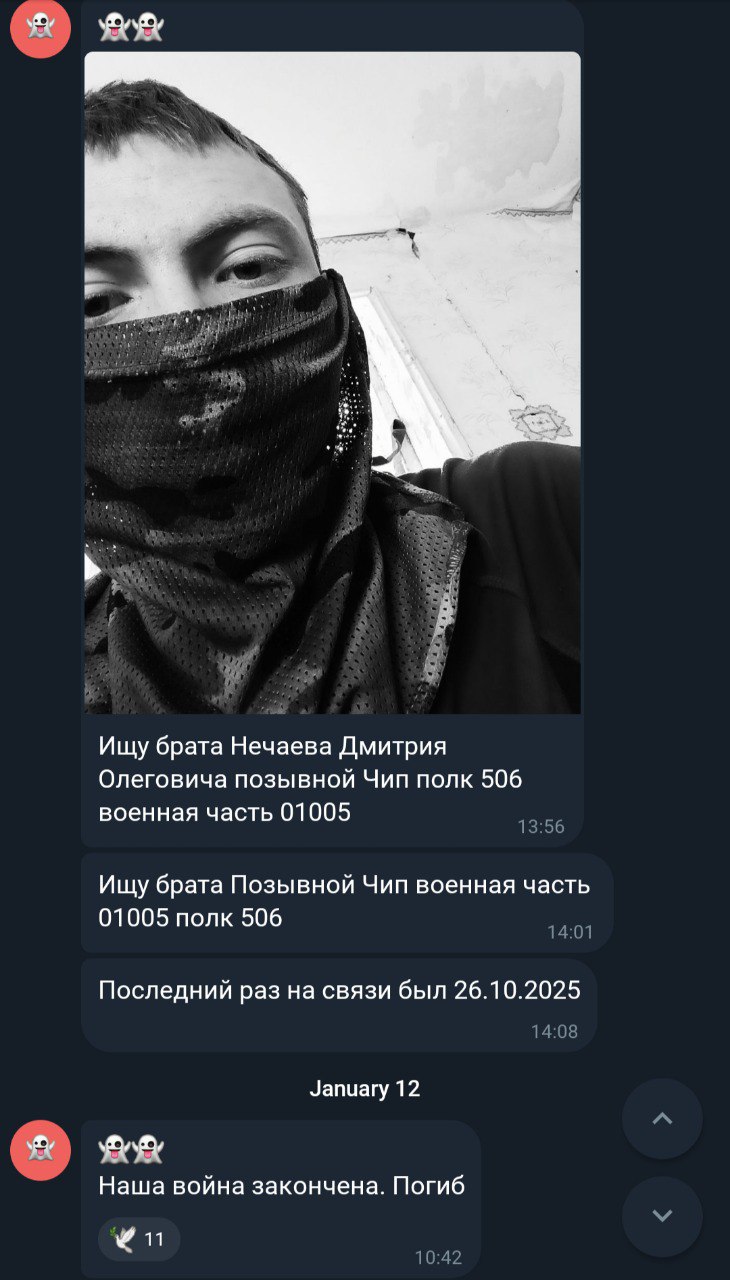Image resolution: width=730 pixels, height=1280 pixels.
Task: Toggle the reaction count showing 11
Action: click(140, 1239)
